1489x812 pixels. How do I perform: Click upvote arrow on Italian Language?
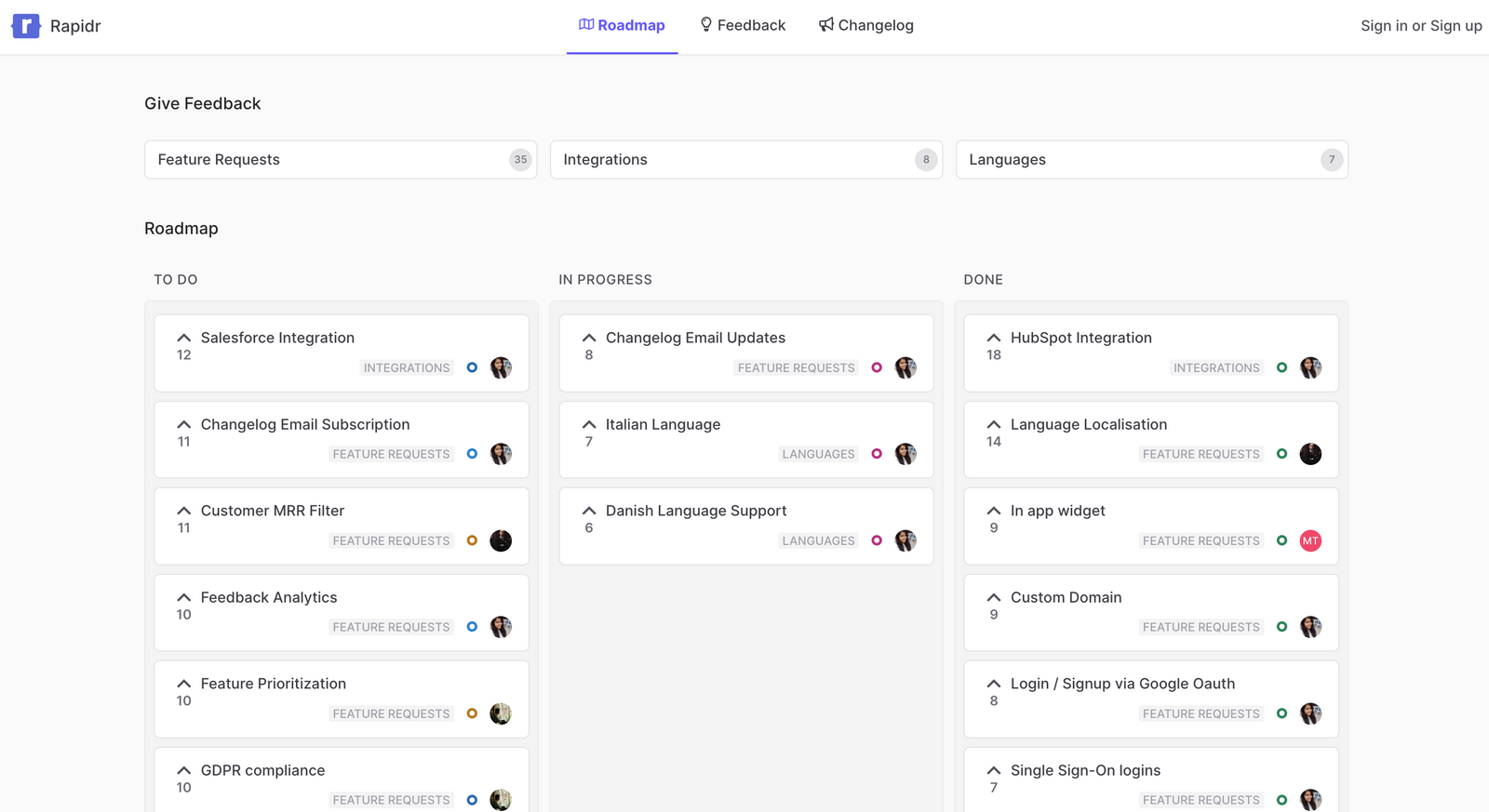pos(589,425)
